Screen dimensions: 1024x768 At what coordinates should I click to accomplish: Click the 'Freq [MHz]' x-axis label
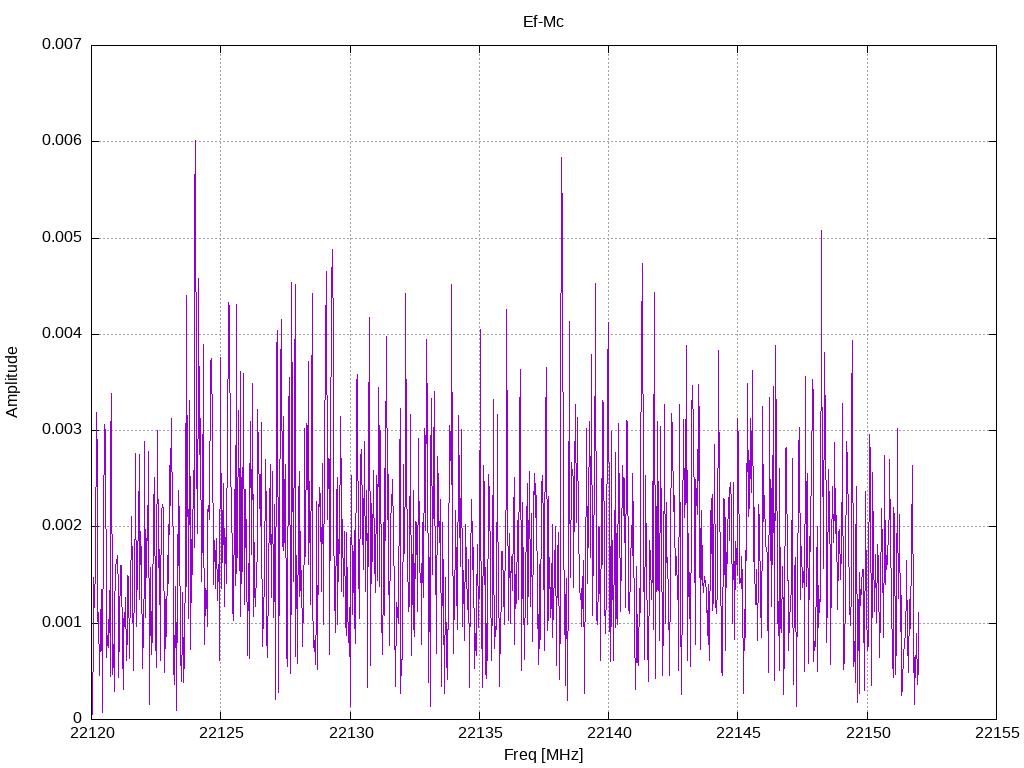(x=543, y=755)
